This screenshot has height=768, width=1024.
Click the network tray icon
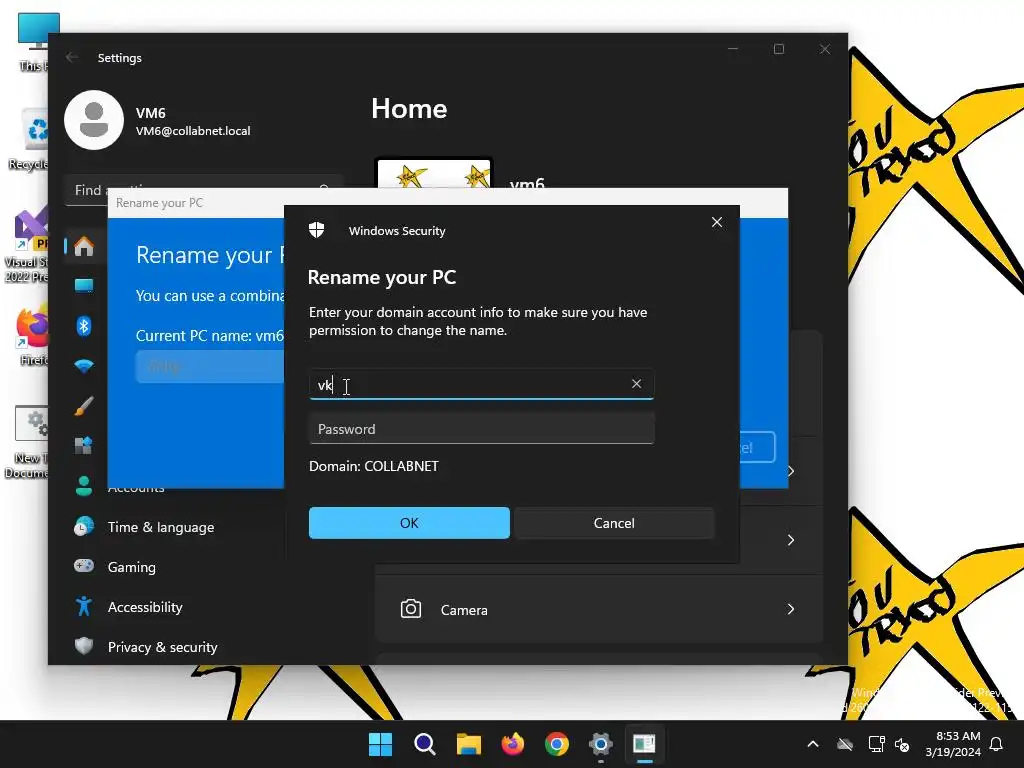click(x=876, y=744)
